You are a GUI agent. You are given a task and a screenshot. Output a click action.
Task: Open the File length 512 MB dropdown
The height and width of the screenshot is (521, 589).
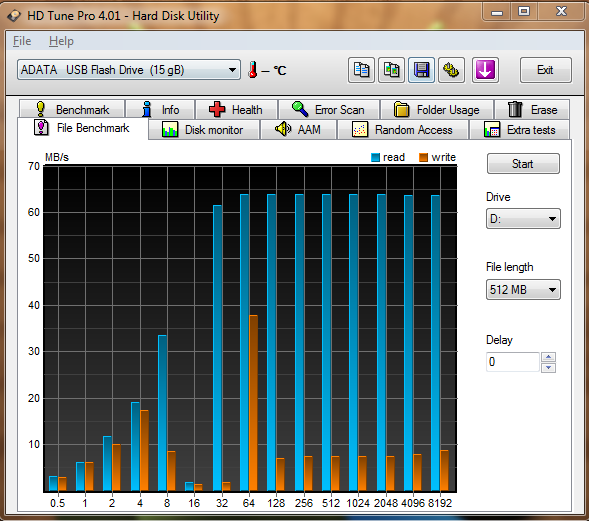[x=523, y=290]
